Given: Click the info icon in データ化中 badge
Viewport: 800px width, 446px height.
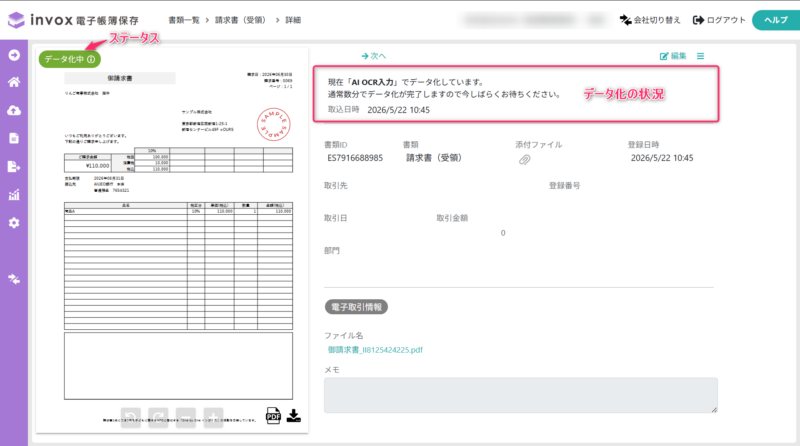Looking at the screenshot, I should [91, 59].
